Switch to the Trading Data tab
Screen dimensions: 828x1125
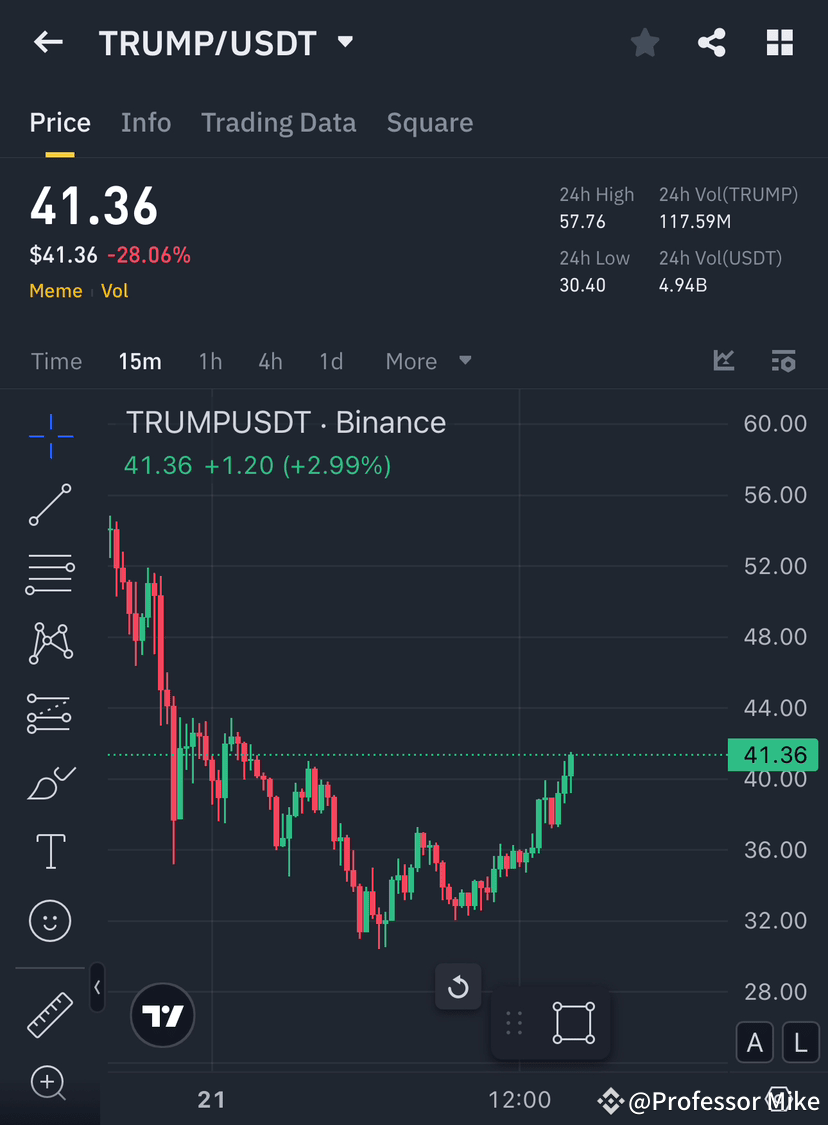pyautogui.click(x=278, y=122)
